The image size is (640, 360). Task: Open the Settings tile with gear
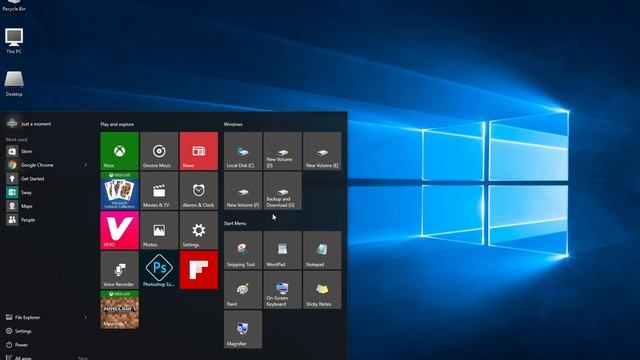click(x=199, y=230)
